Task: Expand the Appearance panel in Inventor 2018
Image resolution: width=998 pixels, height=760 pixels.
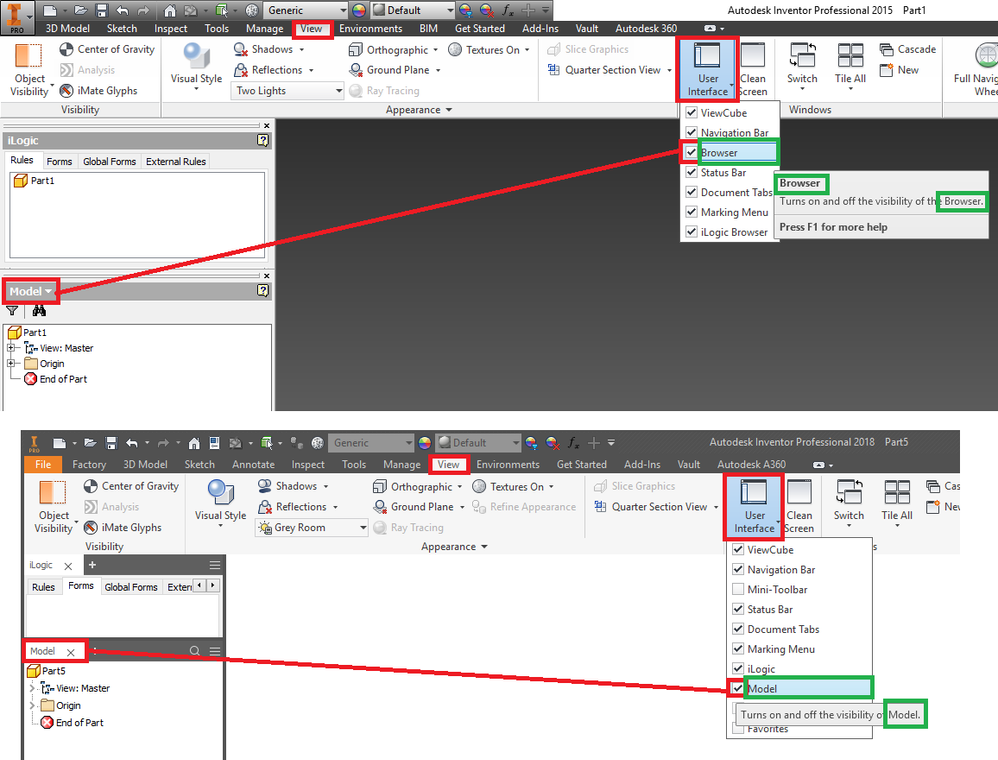Action: tap(454, 546)
